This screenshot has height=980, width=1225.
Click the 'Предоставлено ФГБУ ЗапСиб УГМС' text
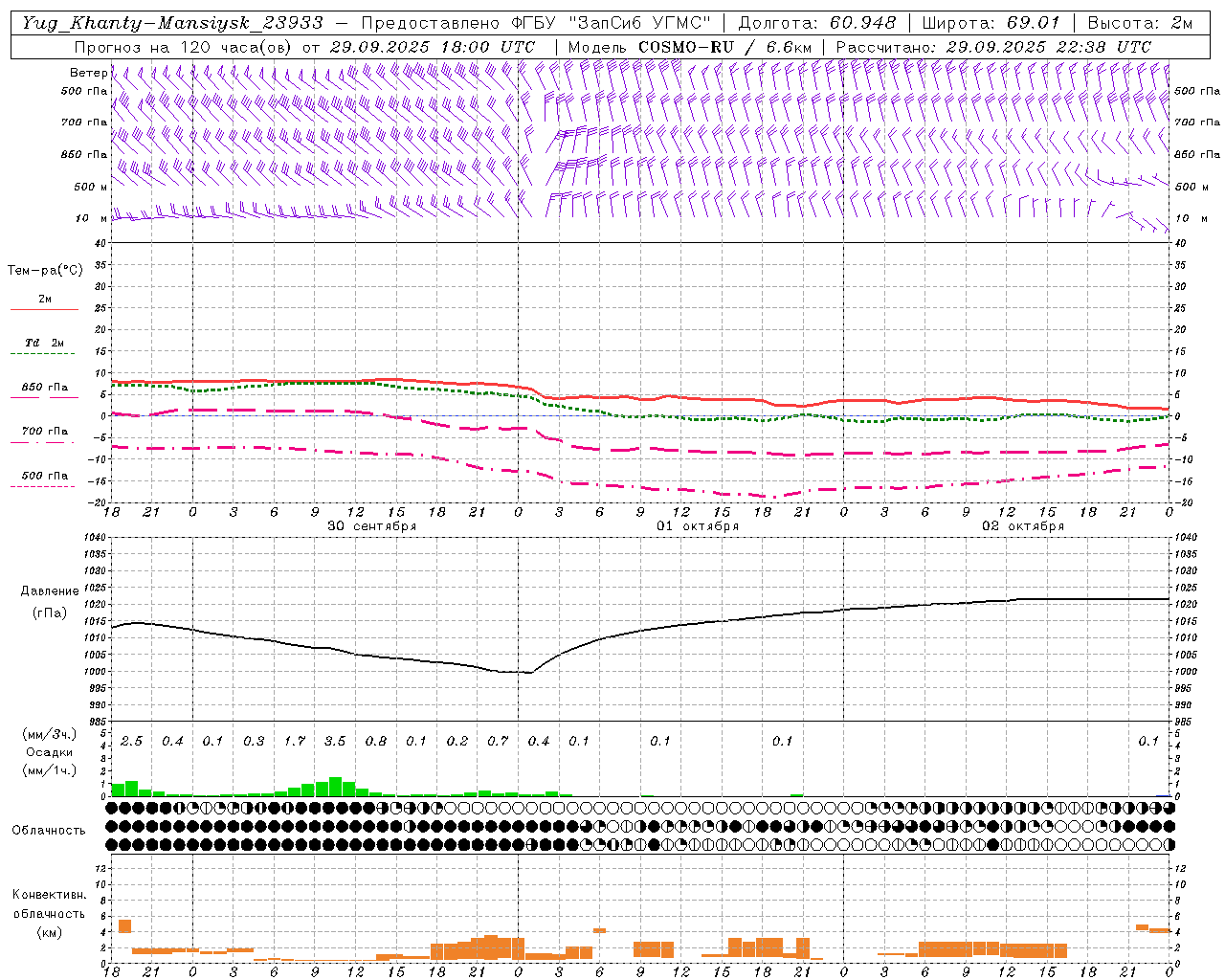tap(536, 23)
